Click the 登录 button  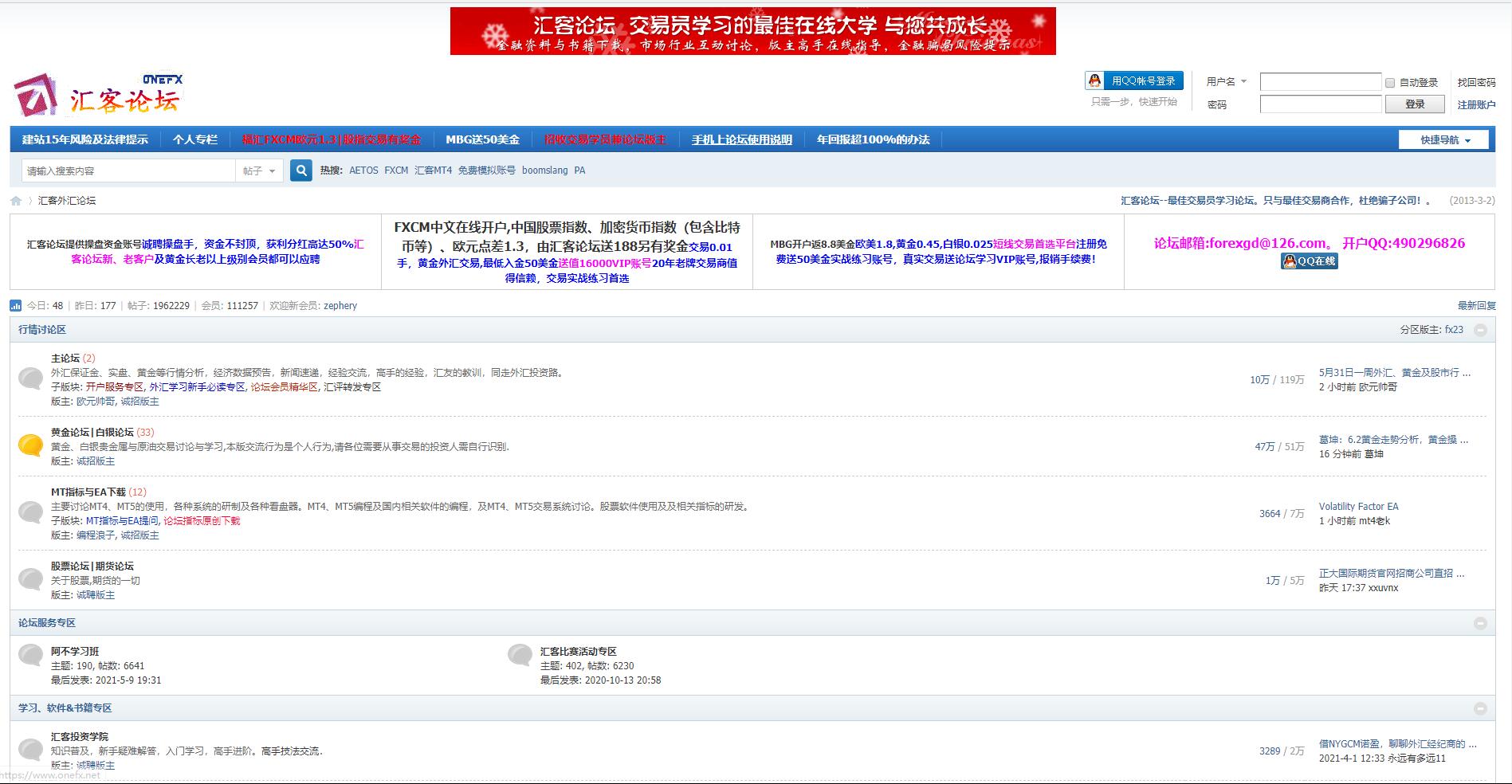pos(1414,104)
